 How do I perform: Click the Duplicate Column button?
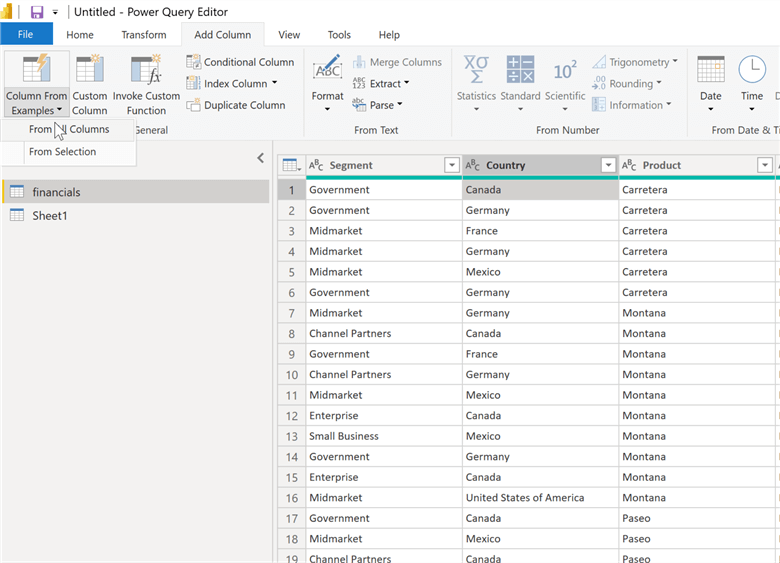click(x=236, y=105)
